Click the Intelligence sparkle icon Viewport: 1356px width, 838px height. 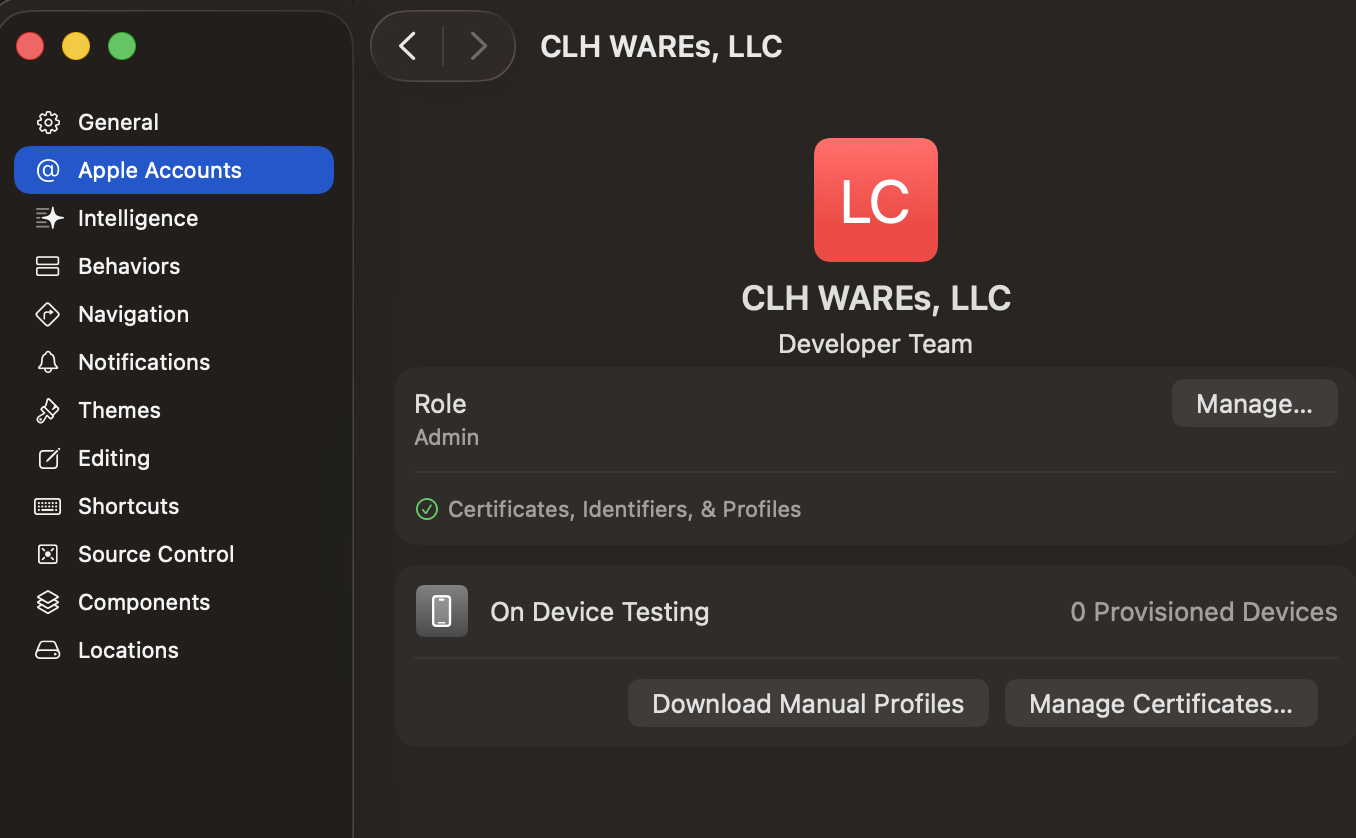click(x=48, y=218)
